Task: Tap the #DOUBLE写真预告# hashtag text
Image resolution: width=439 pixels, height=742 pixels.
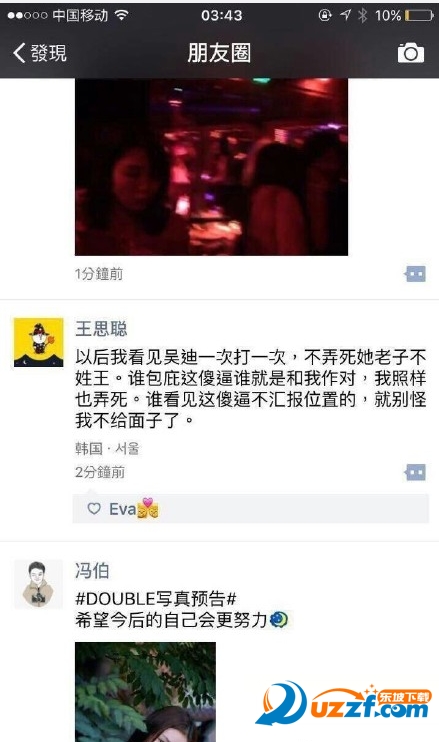Action: [x=156, y=599]
